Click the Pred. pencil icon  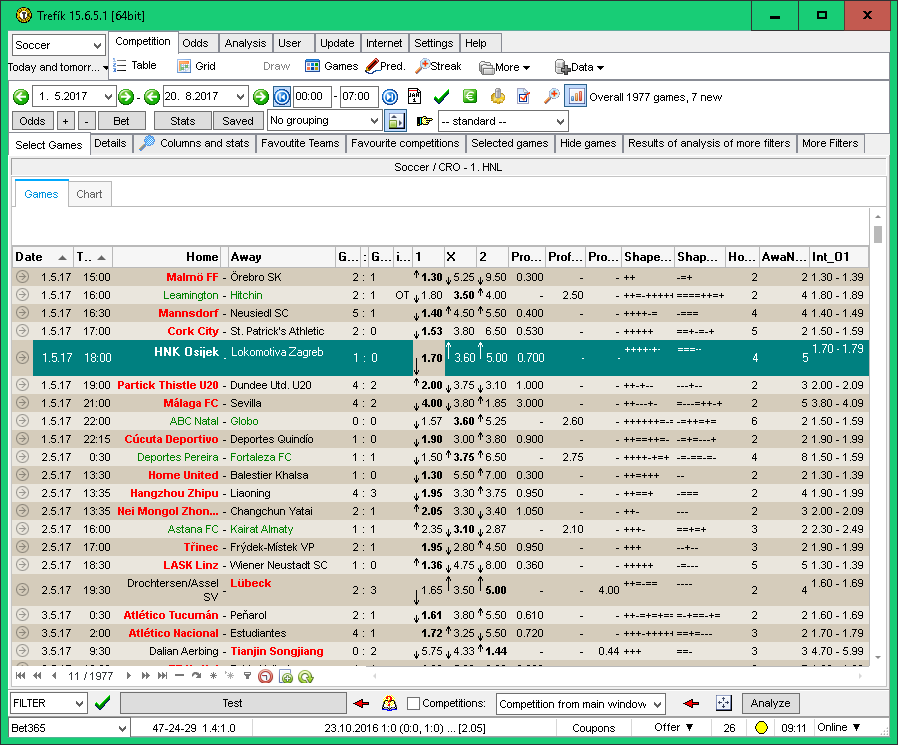click(372, 66)
